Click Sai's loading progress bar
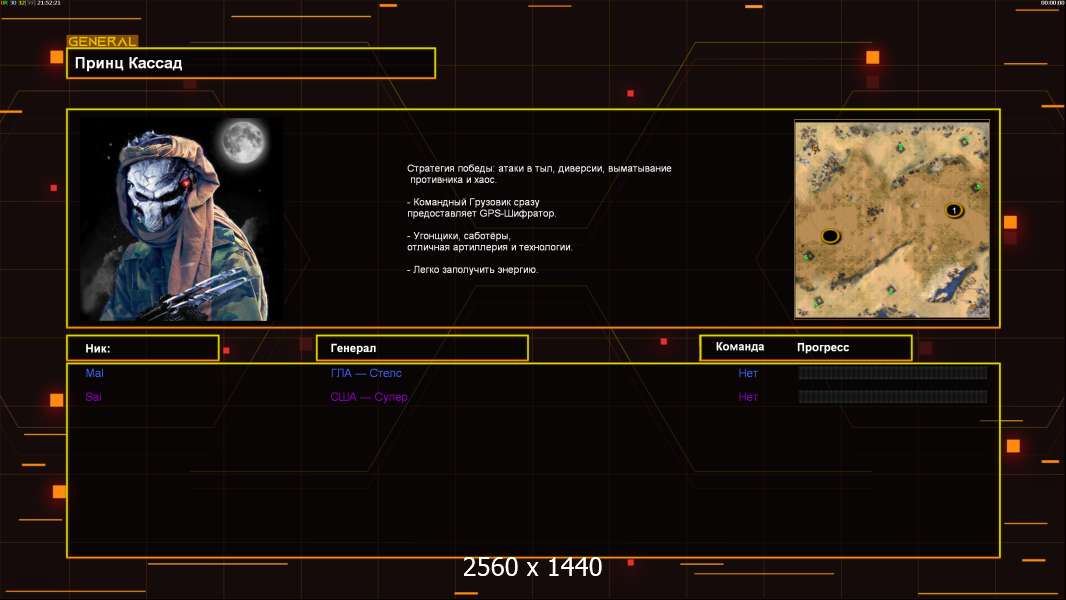This screenshot has width=1066, height=600. coord(892,397)
